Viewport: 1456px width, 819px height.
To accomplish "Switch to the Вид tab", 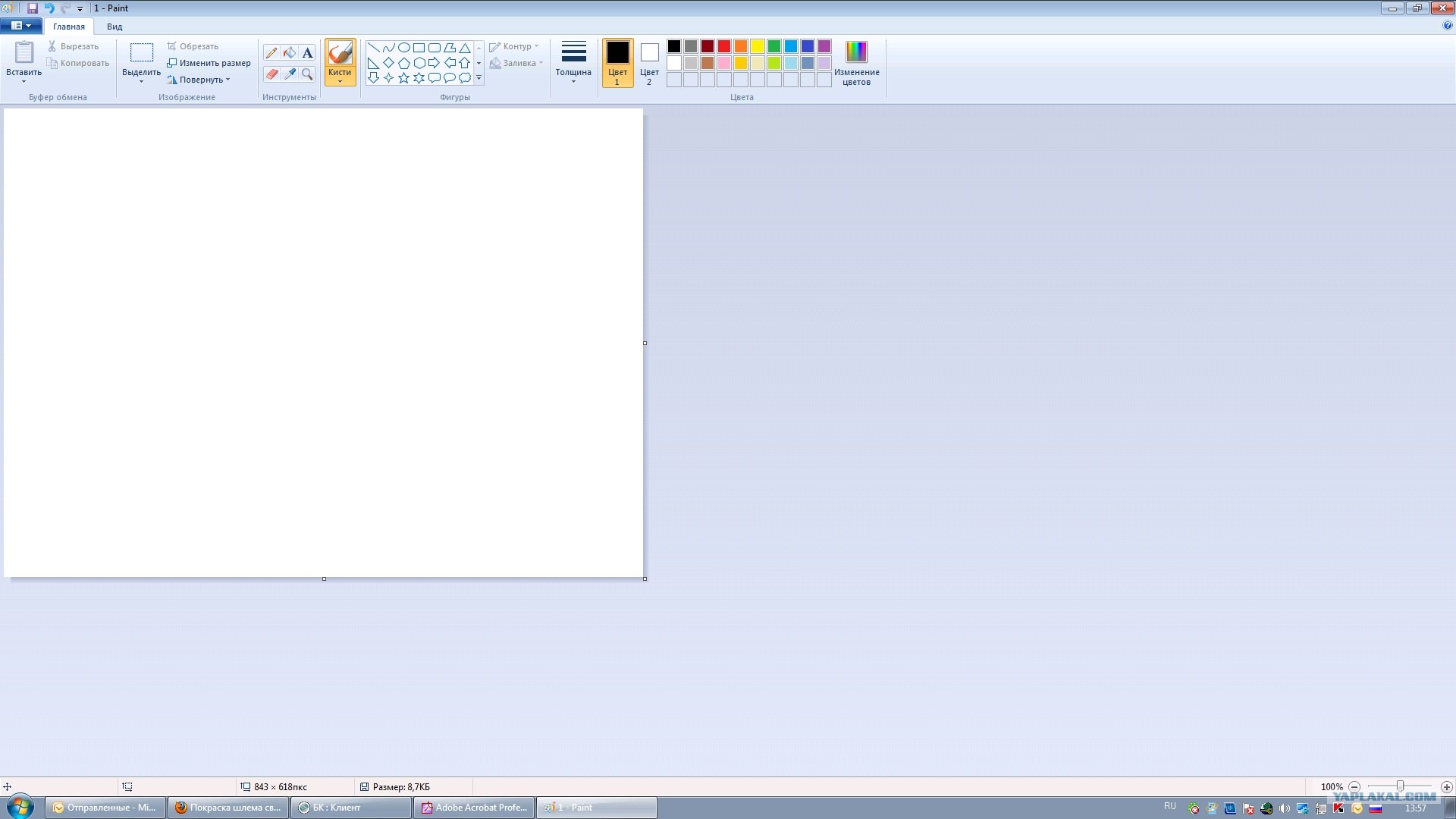I will coord(115,27).
